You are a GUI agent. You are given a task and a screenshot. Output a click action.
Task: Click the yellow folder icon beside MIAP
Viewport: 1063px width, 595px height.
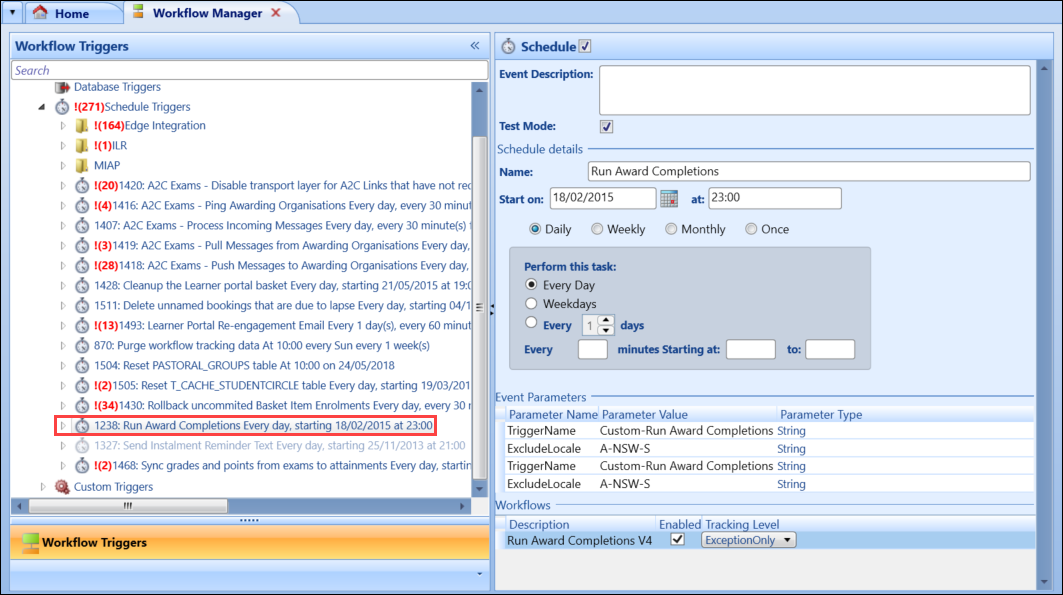83,164
